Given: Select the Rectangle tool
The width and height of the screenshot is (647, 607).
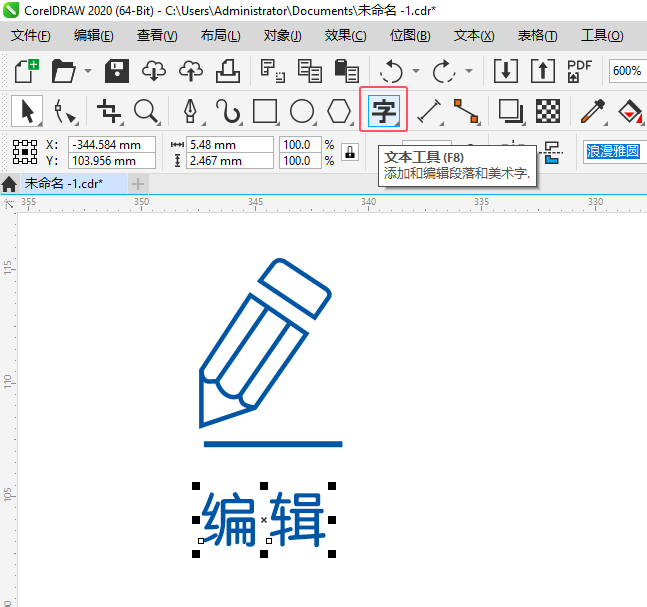Looking at the screenshot, I should coord(265,111).
